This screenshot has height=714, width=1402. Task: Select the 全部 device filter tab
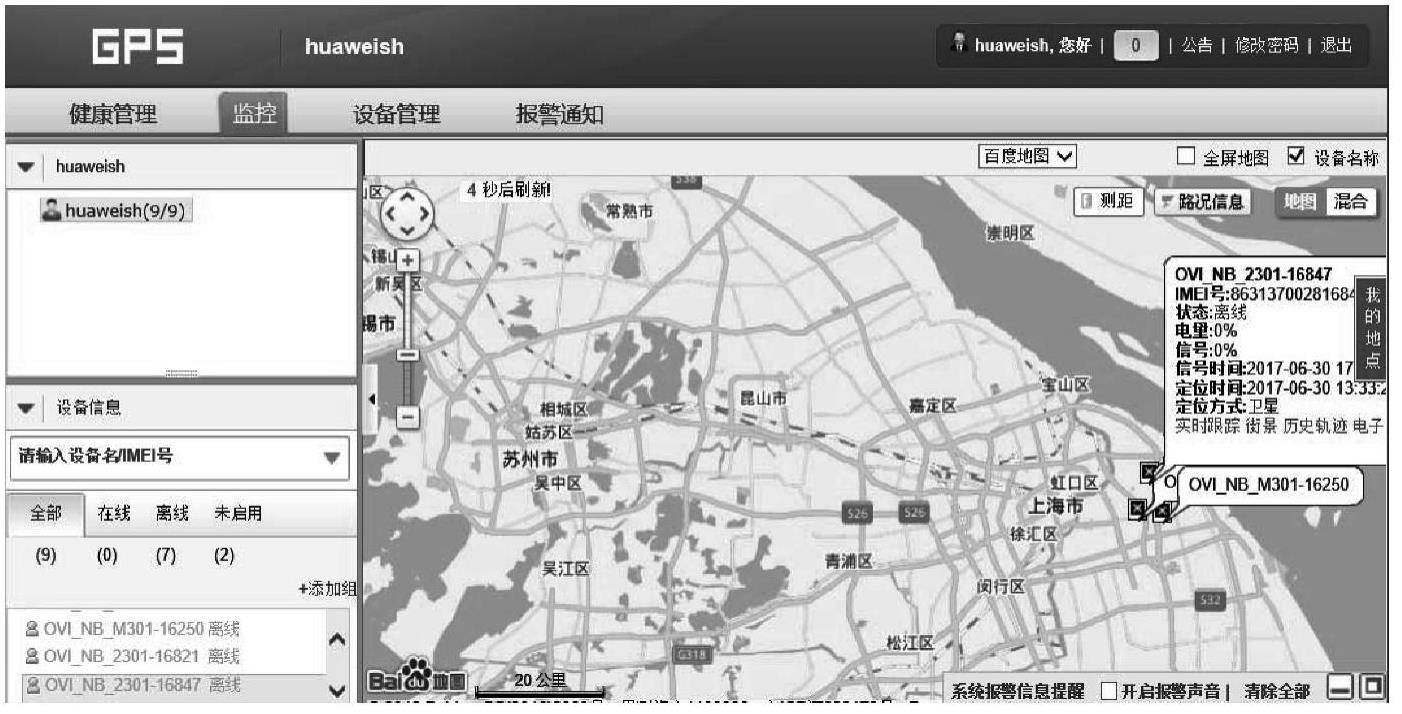tap(45, 514)
